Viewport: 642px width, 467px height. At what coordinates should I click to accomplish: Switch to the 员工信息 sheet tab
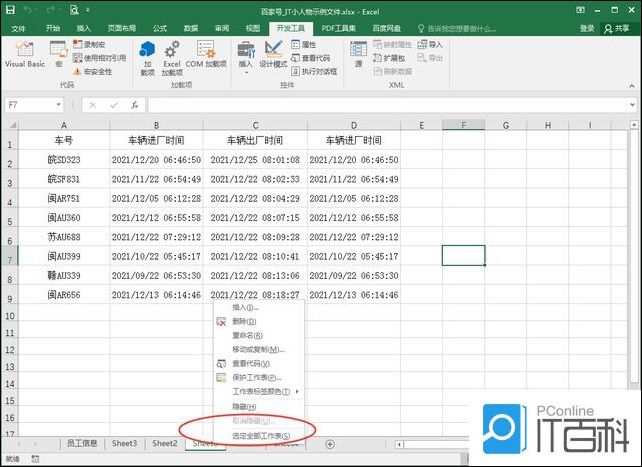pyautogui.click(x=82, y=443)
